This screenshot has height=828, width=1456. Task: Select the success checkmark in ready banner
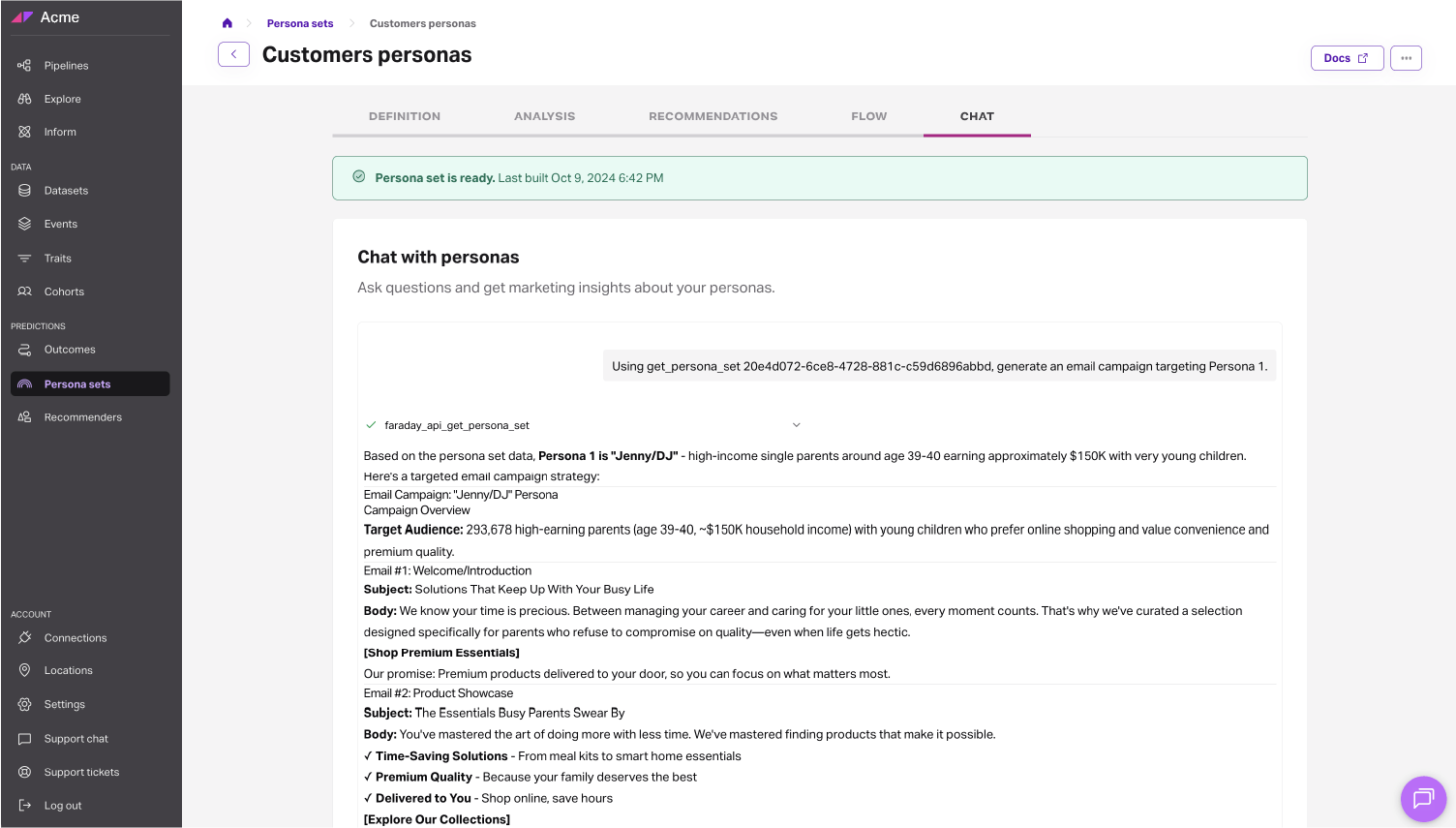(x=359, y=177)
